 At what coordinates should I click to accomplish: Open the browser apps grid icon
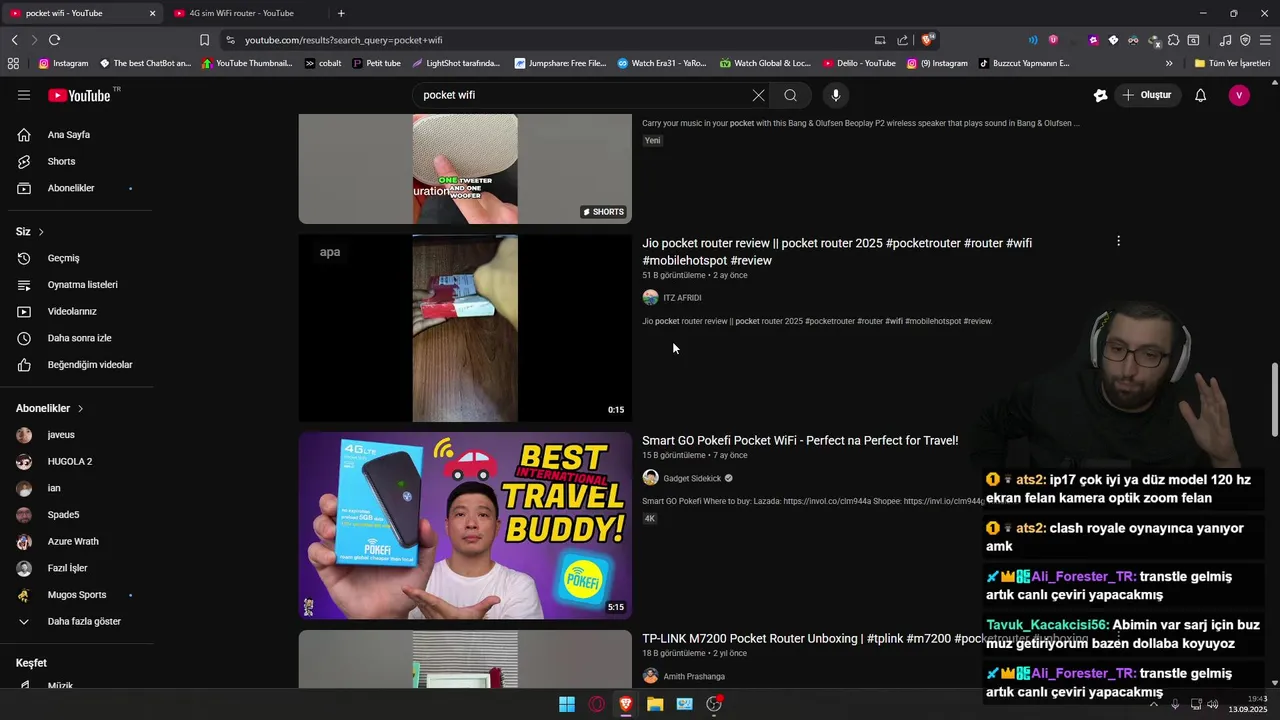13,63
